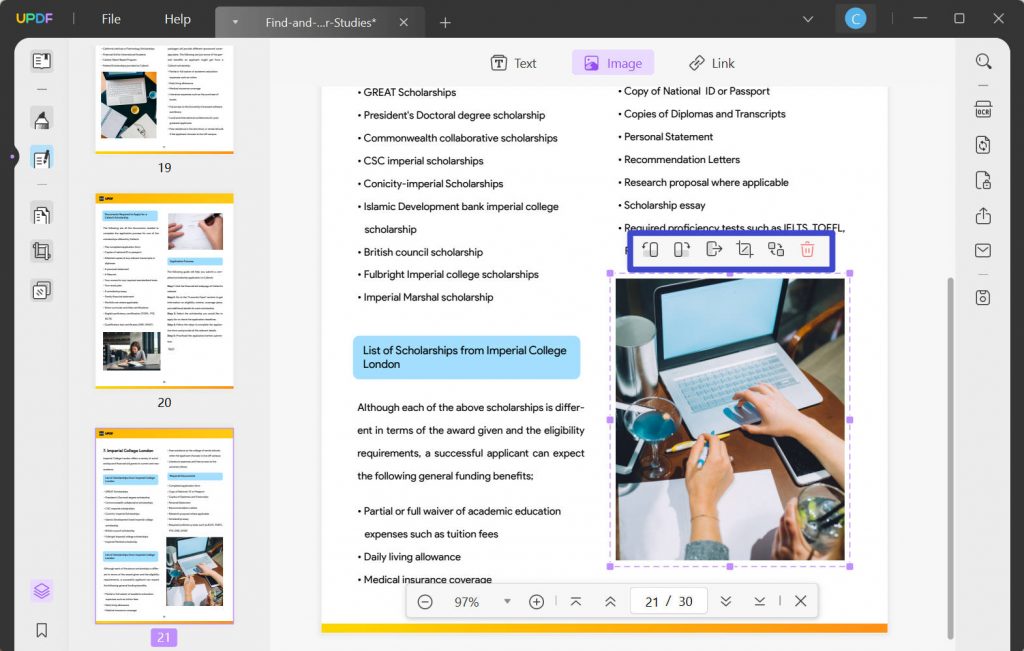Image resolution: width=1024 pixels, height=651 pixels.
Task: Extract the selected image from the page
Action: click(x=714, y=249)
